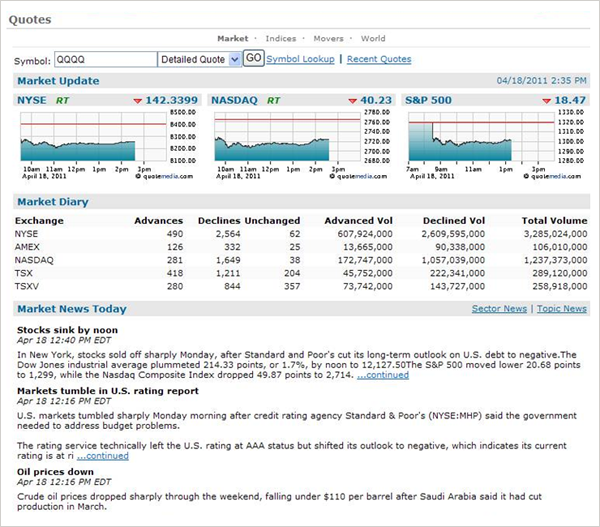Click the NASDAQ RT real-time icon
Screen dimensions: 600x527
(274, 101)
